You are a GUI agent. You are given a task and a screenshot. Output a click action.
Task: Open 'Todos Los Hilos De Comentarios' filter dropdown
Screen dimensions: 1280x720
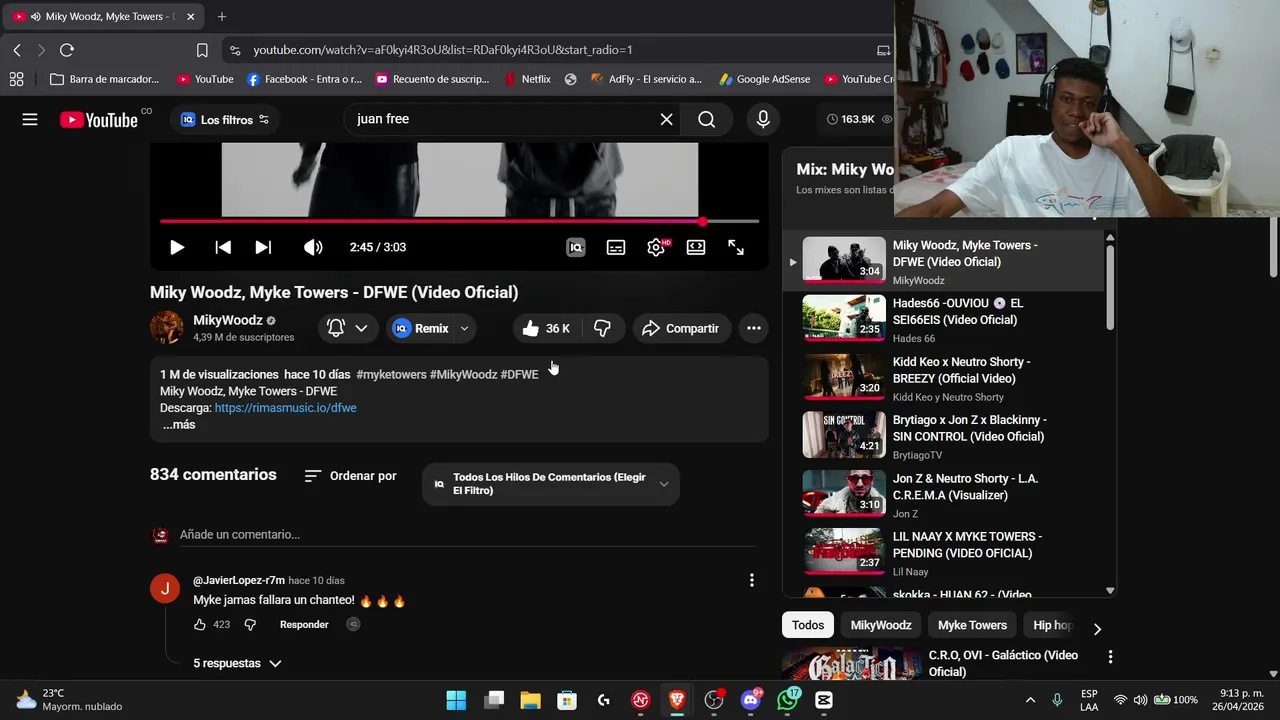551,484
